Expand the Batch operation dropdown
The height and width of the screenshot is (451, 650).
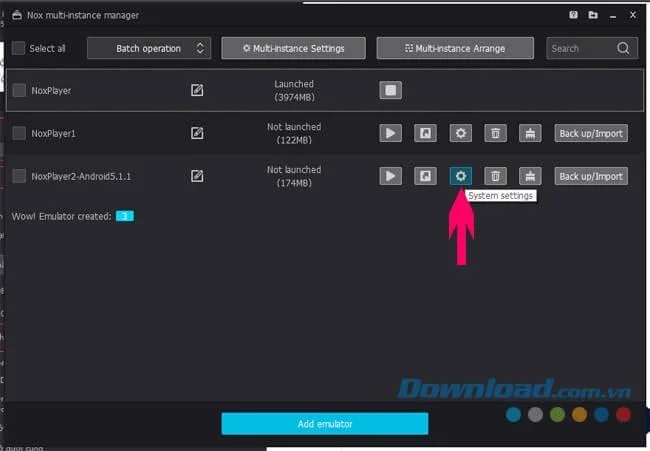[149, 48]
